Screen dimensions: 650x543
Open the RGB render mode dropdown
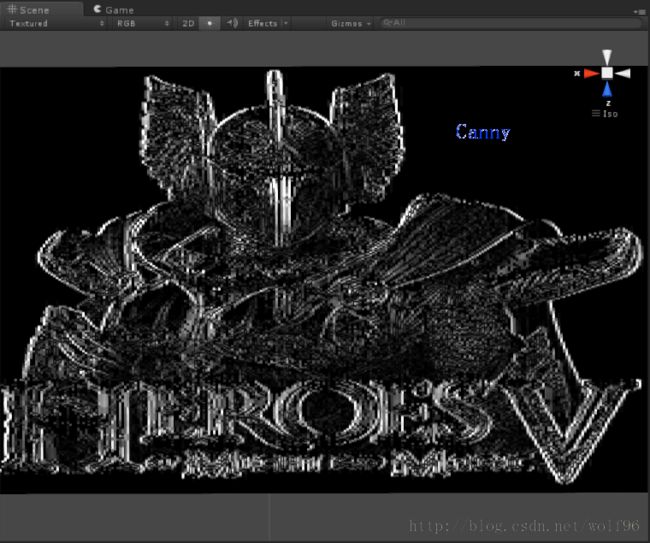pyautogui.click(x=142, y=23)
